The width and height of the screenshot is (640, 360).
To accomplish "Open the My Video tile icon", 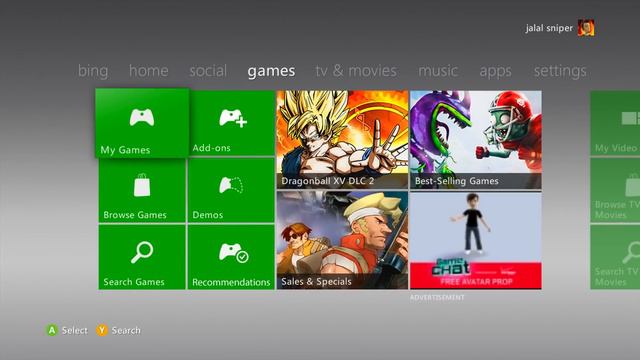I will click(631, 118).
